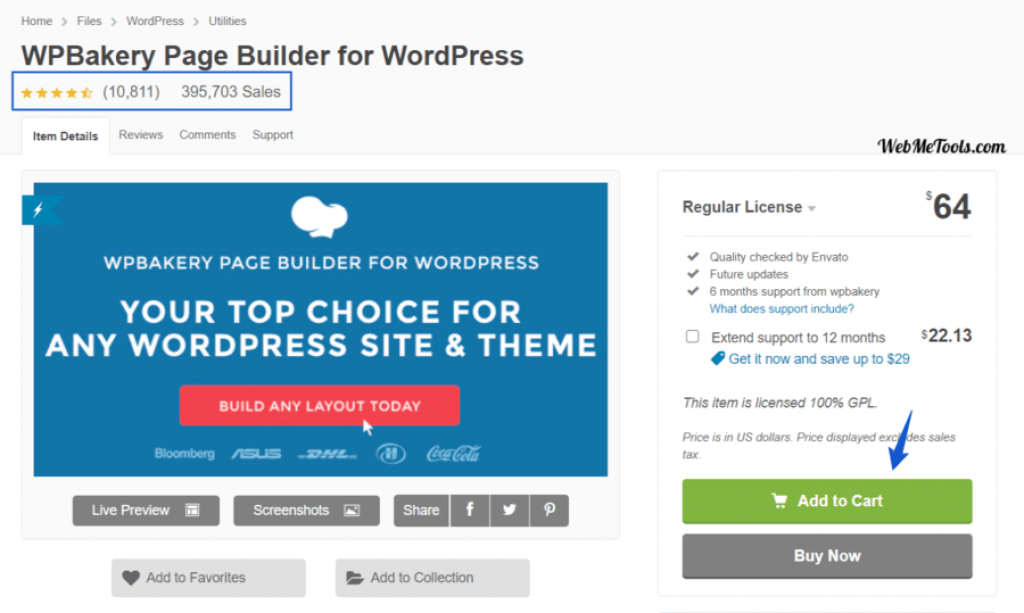
Task: Share on Twitter via the bird icon
Action: click(x=509, y=511)
